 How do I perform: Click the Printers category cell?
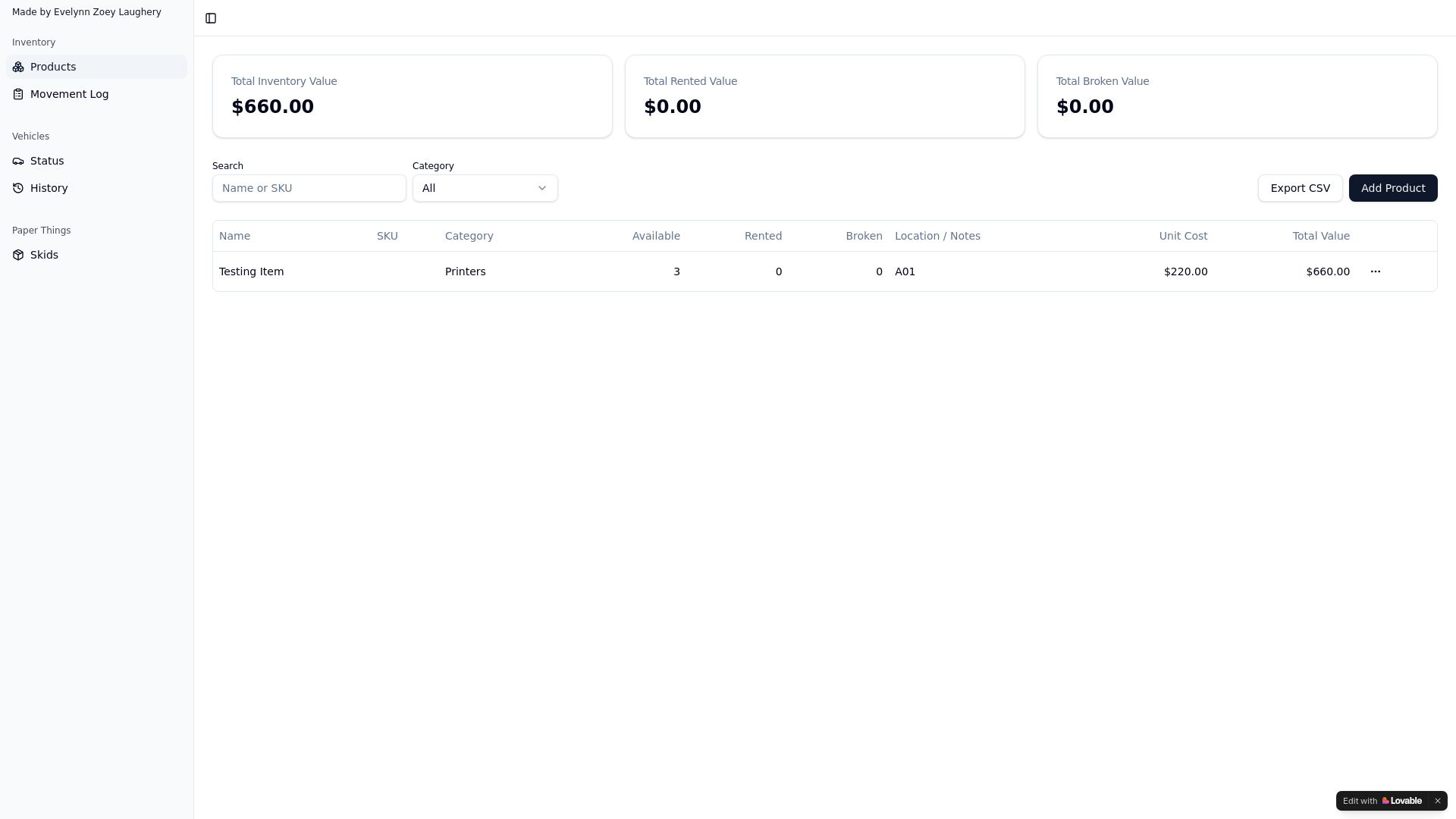466,271
